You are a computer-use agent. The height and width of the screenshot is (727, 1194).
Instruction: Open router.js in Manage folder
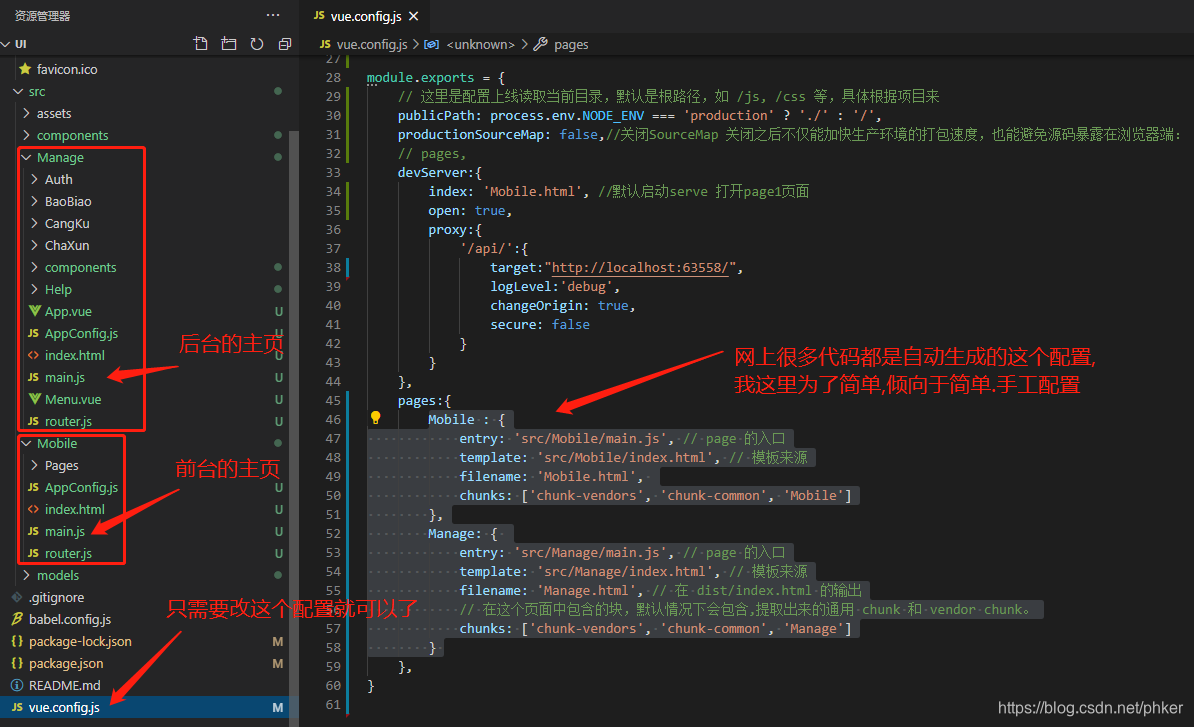pos(68,421)
